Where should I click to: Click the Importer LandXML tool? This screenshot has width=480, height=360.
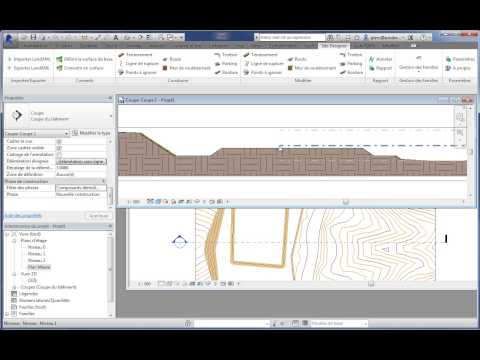pos(29,59)
